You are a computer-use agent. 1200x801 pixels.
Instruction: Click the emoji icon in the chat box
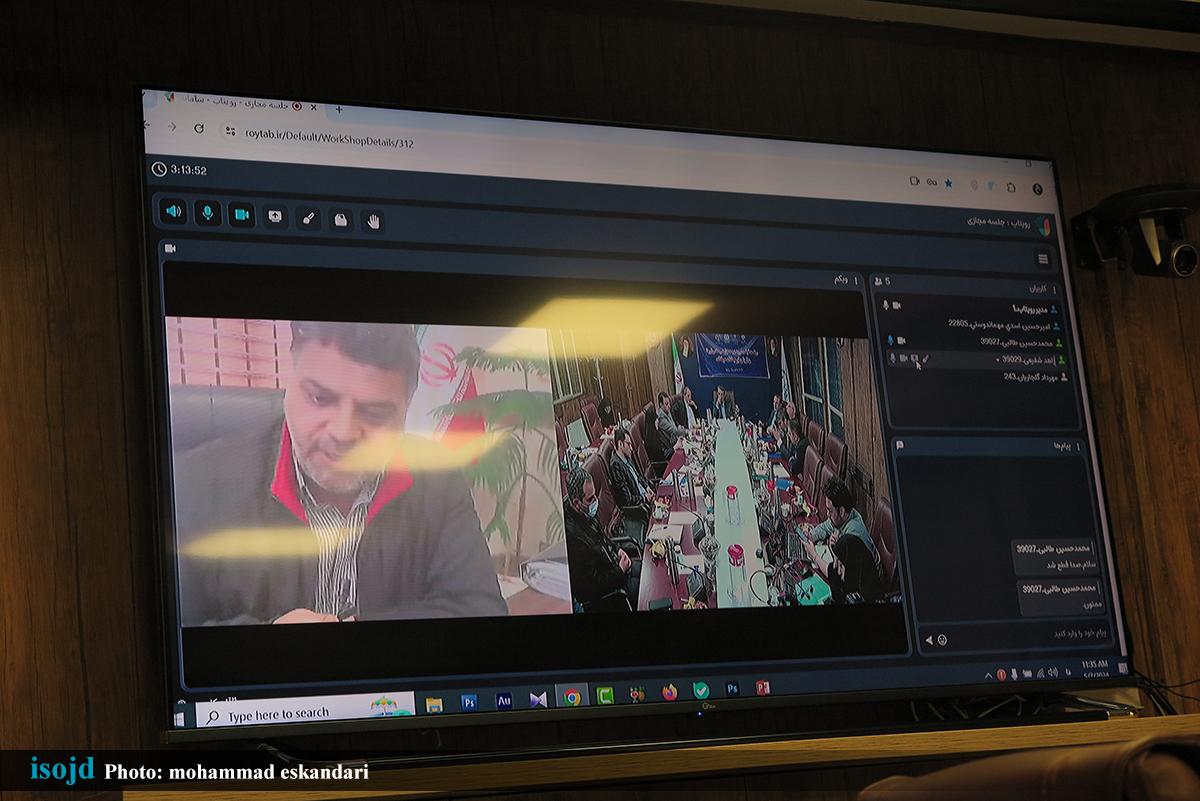(942, 640)
